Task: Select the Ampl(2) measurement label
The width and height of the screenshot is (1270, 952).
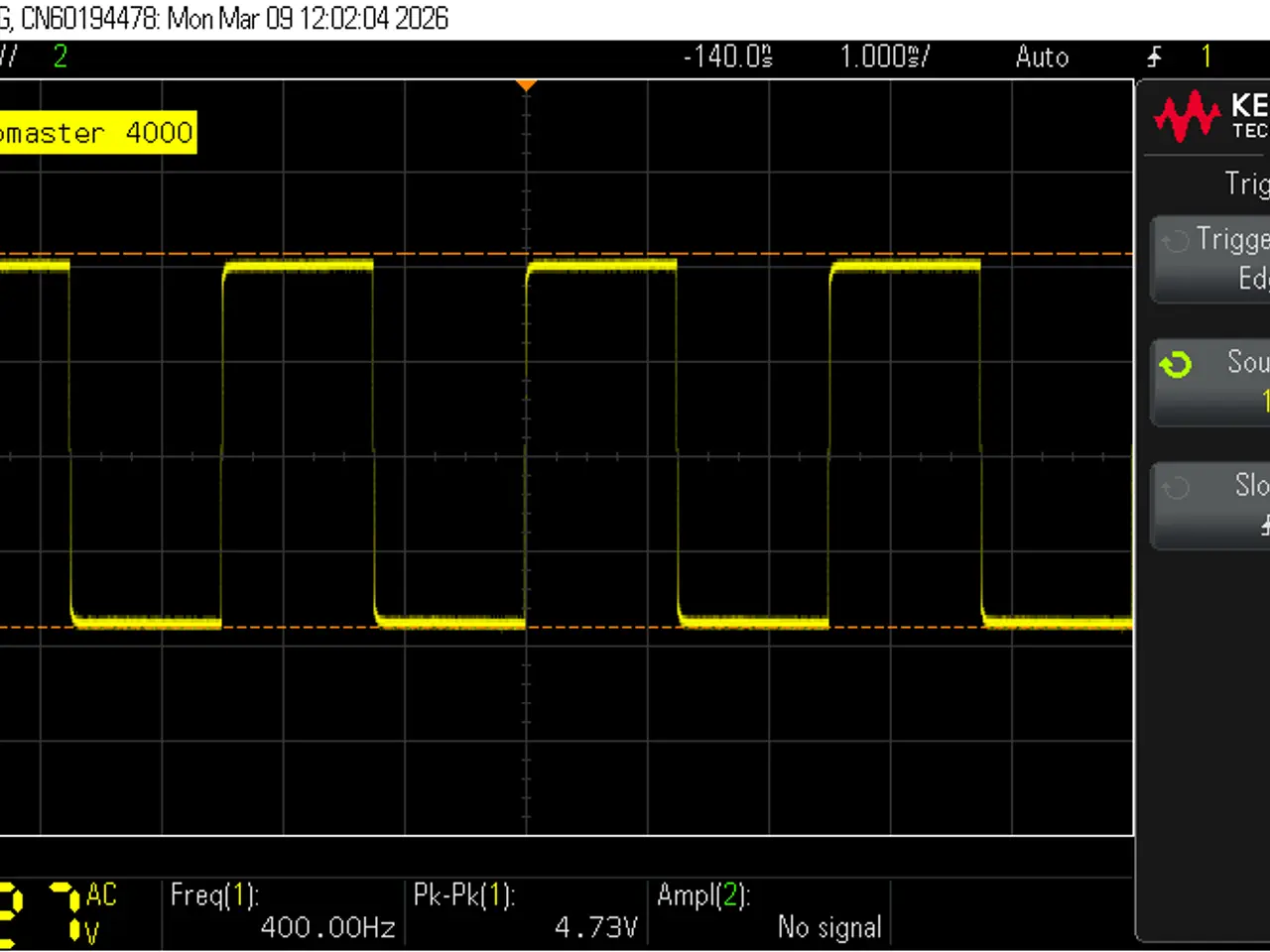Action: click(x=703, y=895)
